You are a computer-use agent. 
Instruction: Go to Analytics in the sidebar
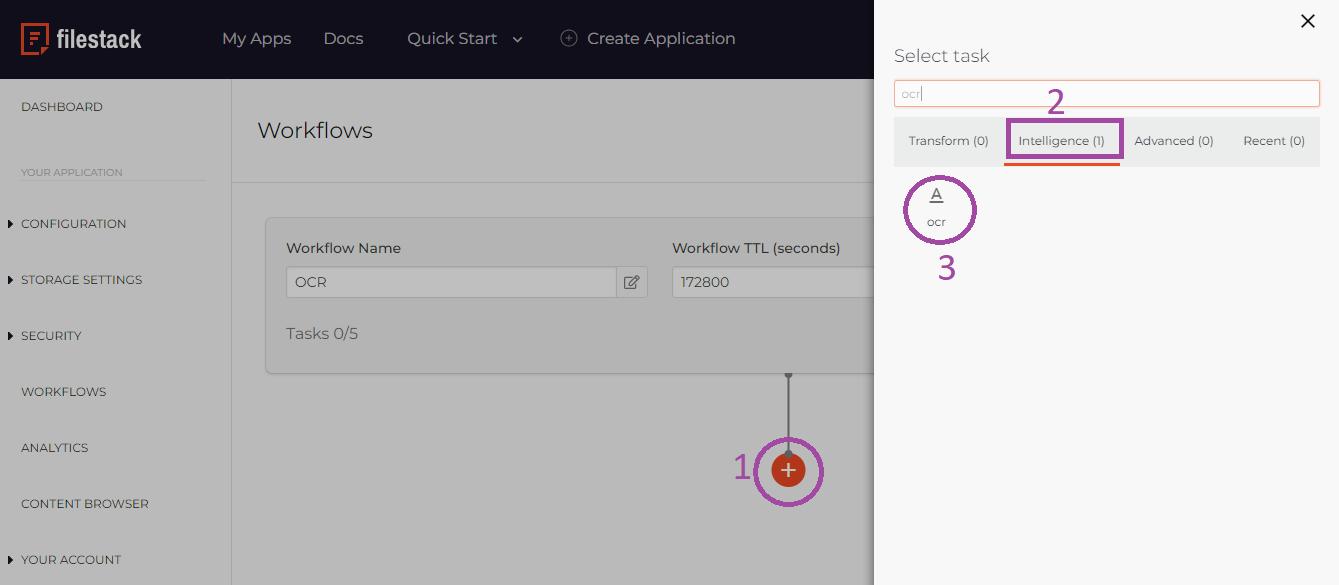pos(55,448)
